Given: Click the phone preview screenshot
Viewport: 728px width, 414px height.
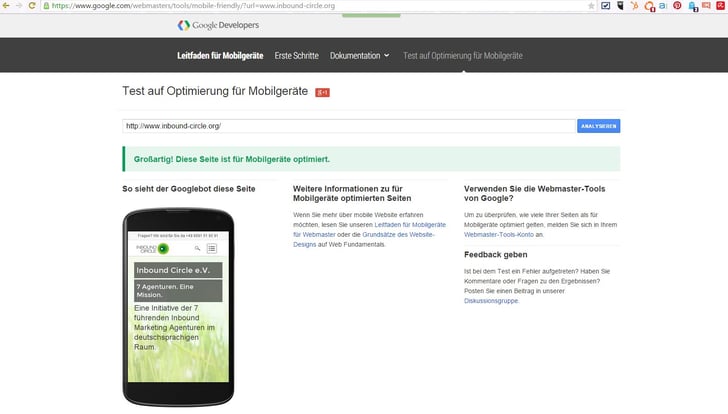Looking at the screenshot, I should [x=178, y=306].
